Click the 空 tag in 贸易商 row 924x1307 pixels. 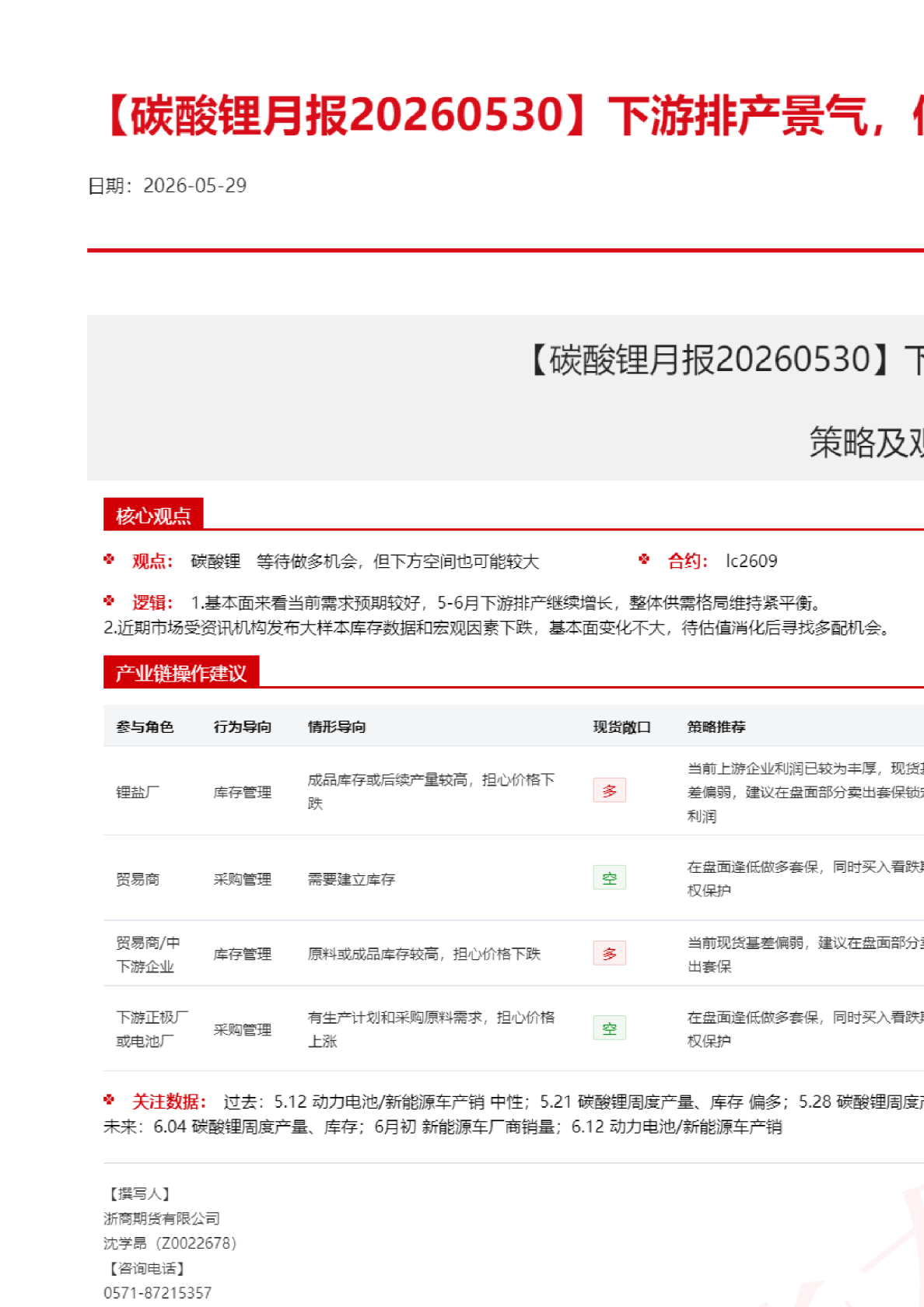click(610, 878)
